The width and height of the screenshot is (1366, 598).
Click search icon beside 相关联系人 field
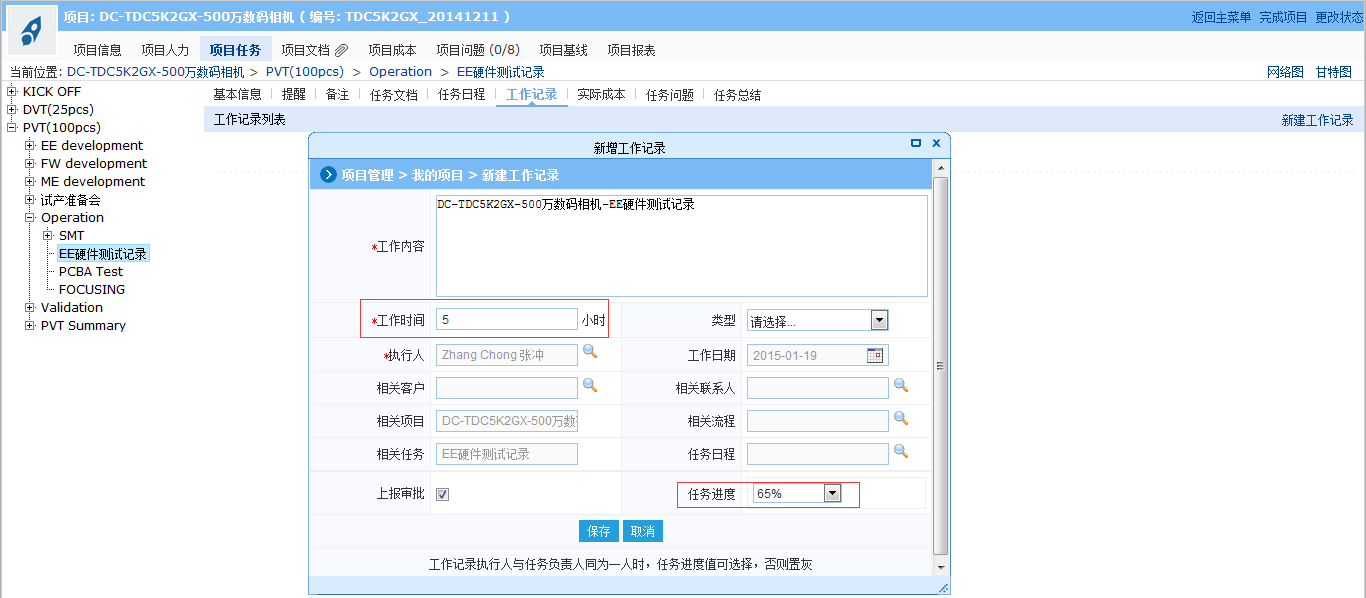901,385
